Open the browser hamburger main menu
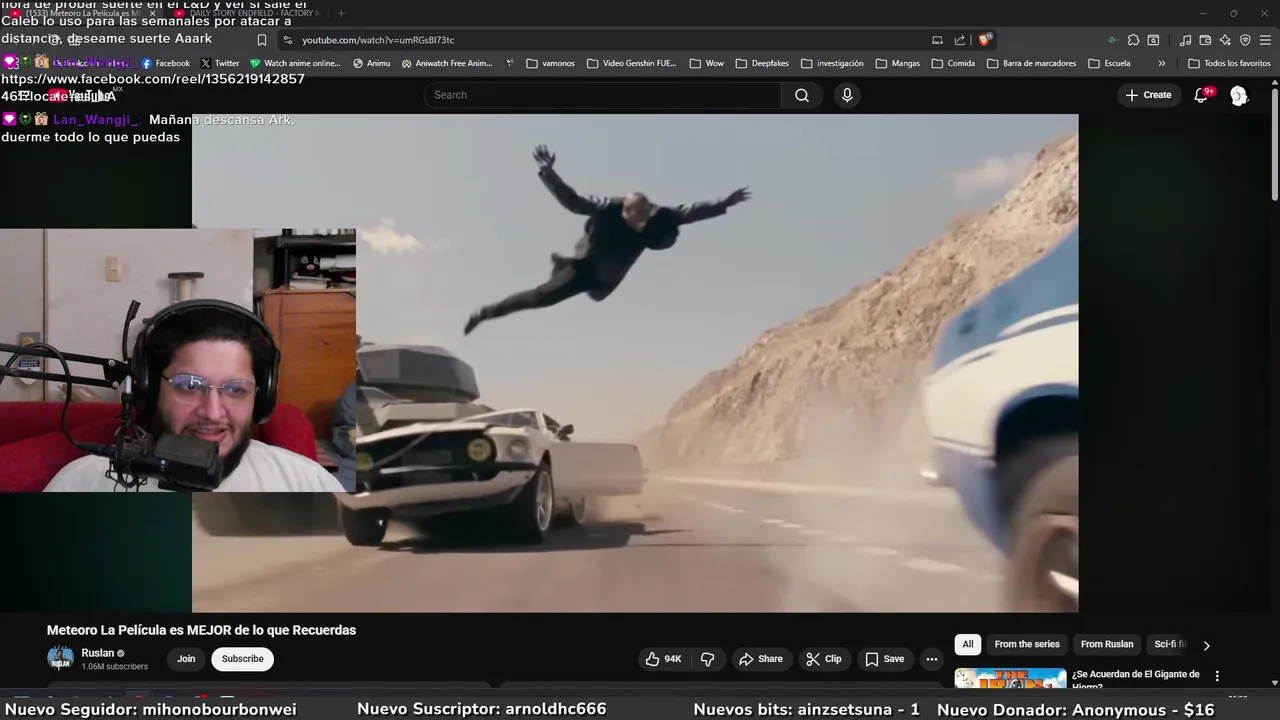 click(1265, 40)
